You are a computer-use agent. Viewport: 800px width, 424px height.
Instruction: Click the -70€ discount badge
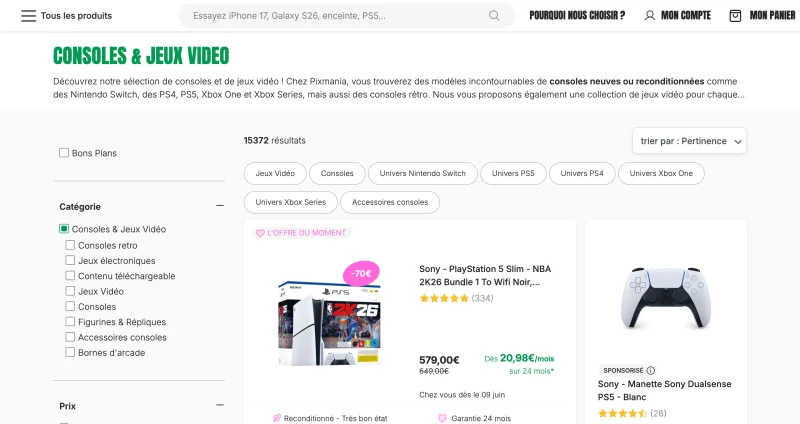point(361,273)
